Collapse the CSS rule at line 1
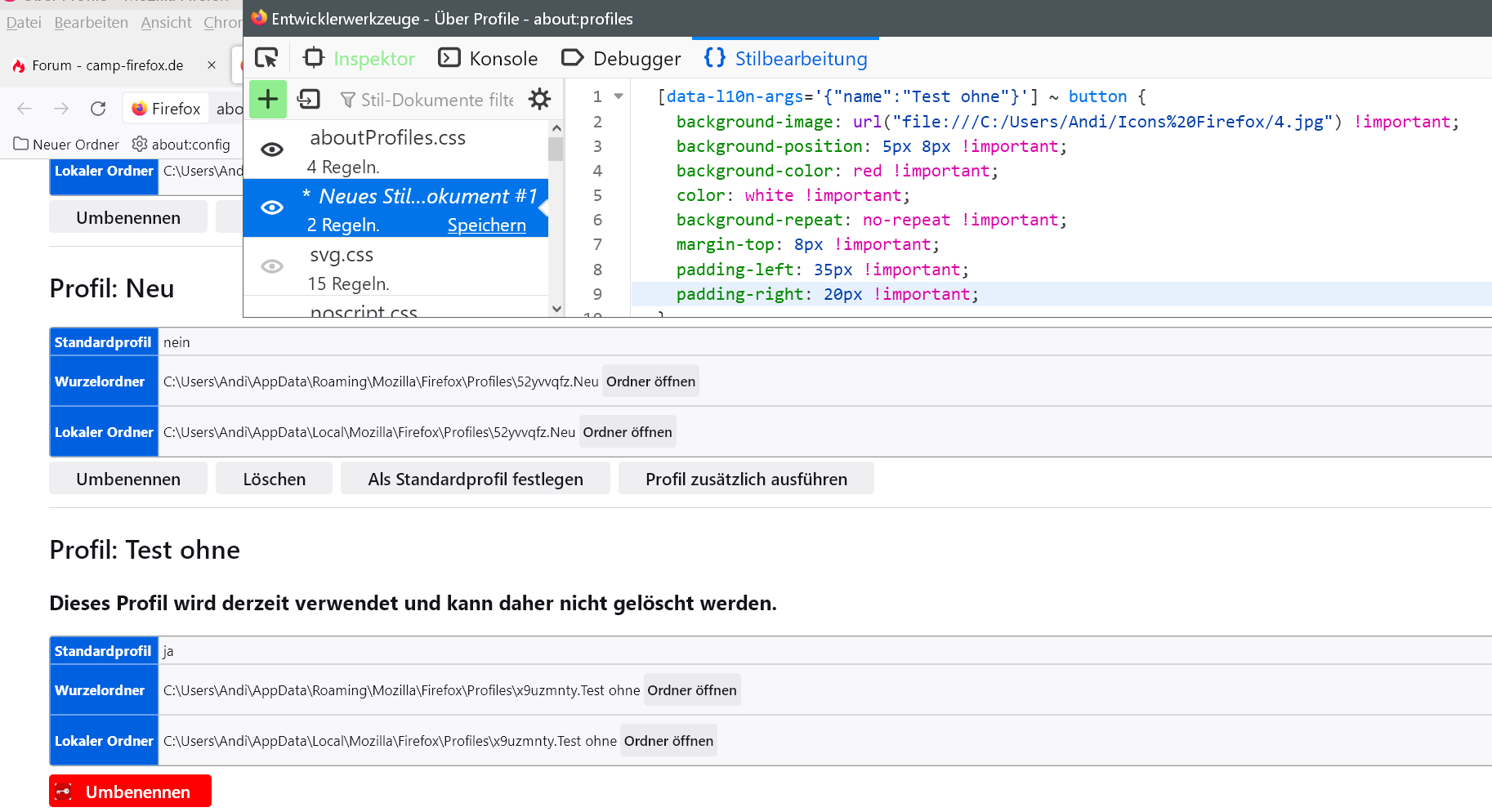 (x=619, y=96)
